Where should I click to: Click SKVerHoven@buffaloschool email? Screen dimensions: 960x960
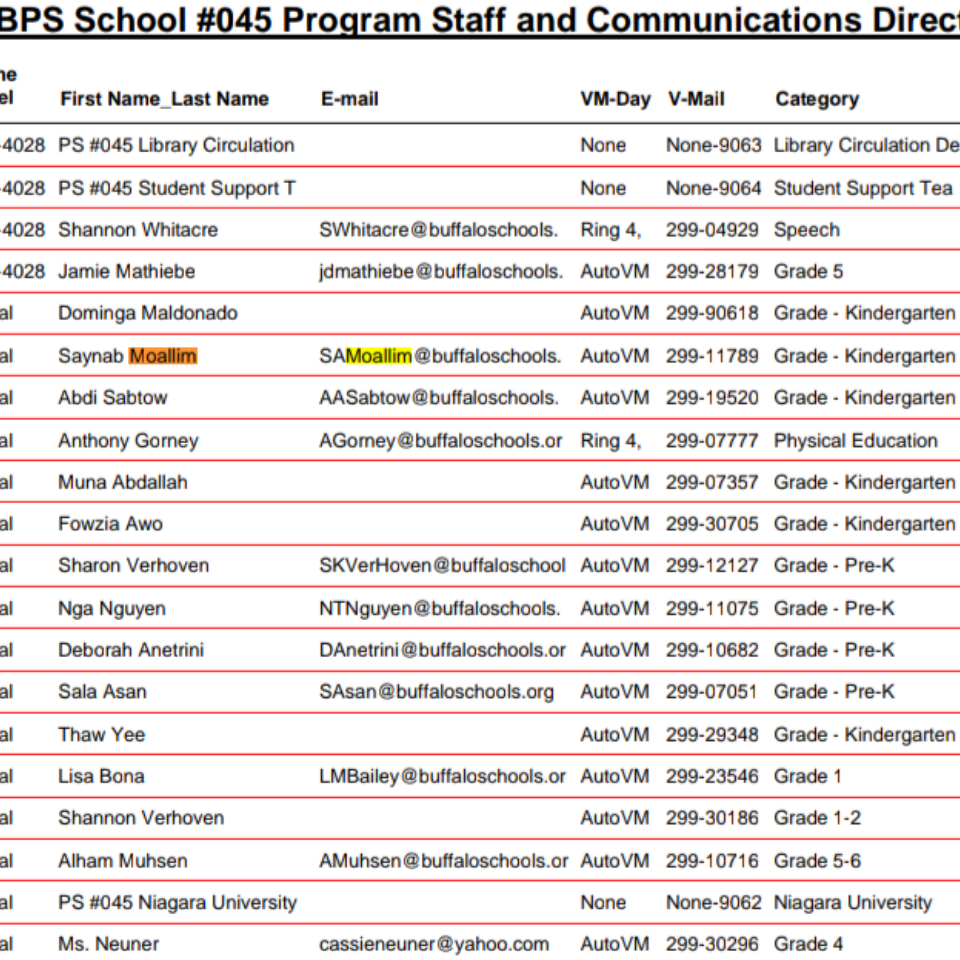click(x=442, y=565)
